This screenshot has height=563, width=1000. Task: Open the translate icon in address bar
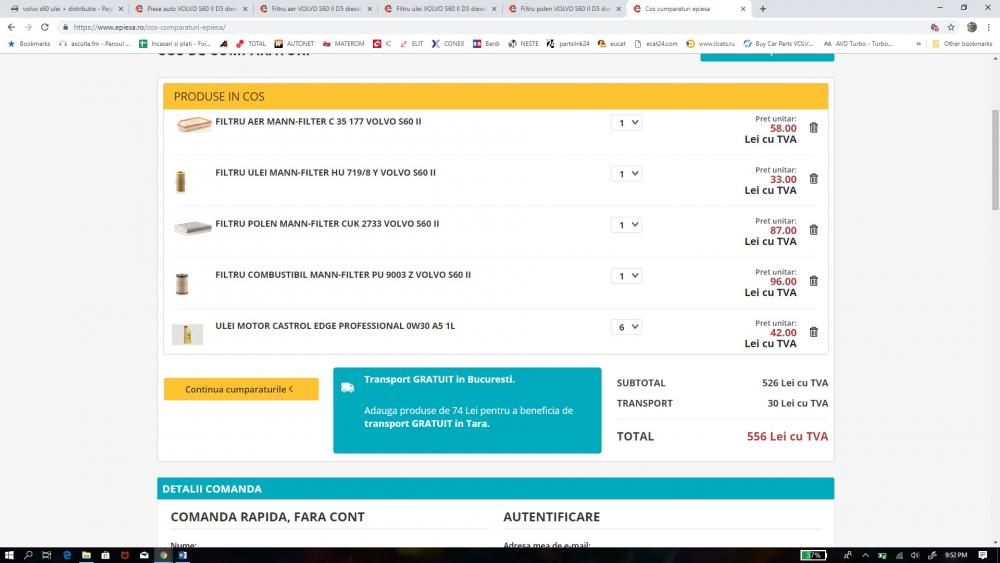pos(934,27)
